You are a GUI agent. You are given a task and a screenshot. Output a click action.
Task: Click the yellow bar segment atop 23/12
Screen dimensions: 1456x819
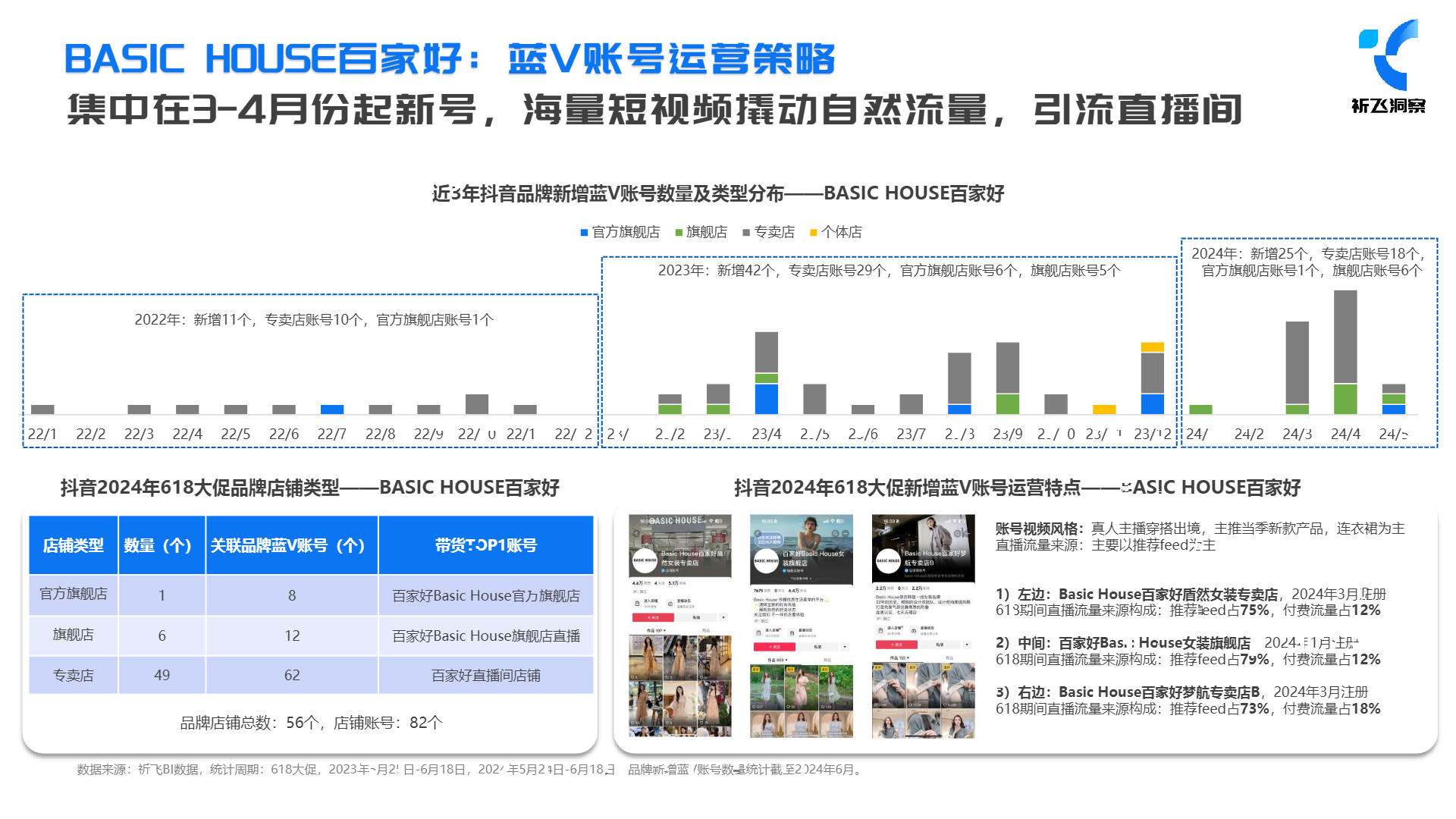coord(1152,347)
